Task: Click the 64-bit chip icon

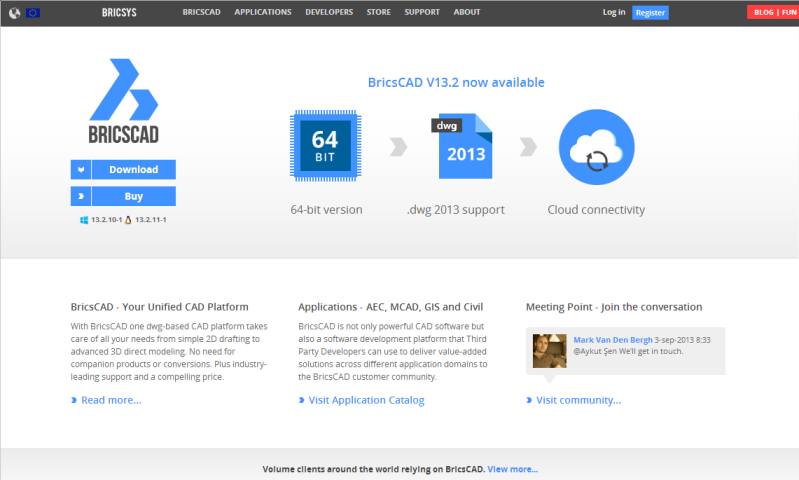Action: (325, 148)
